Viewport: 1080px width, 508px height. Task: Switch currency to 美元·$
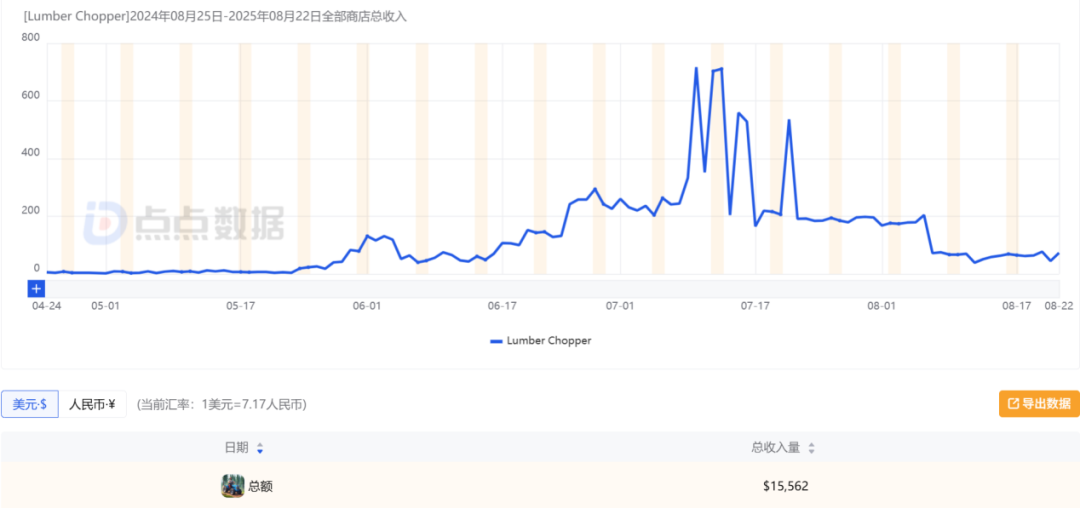point(30,404)
